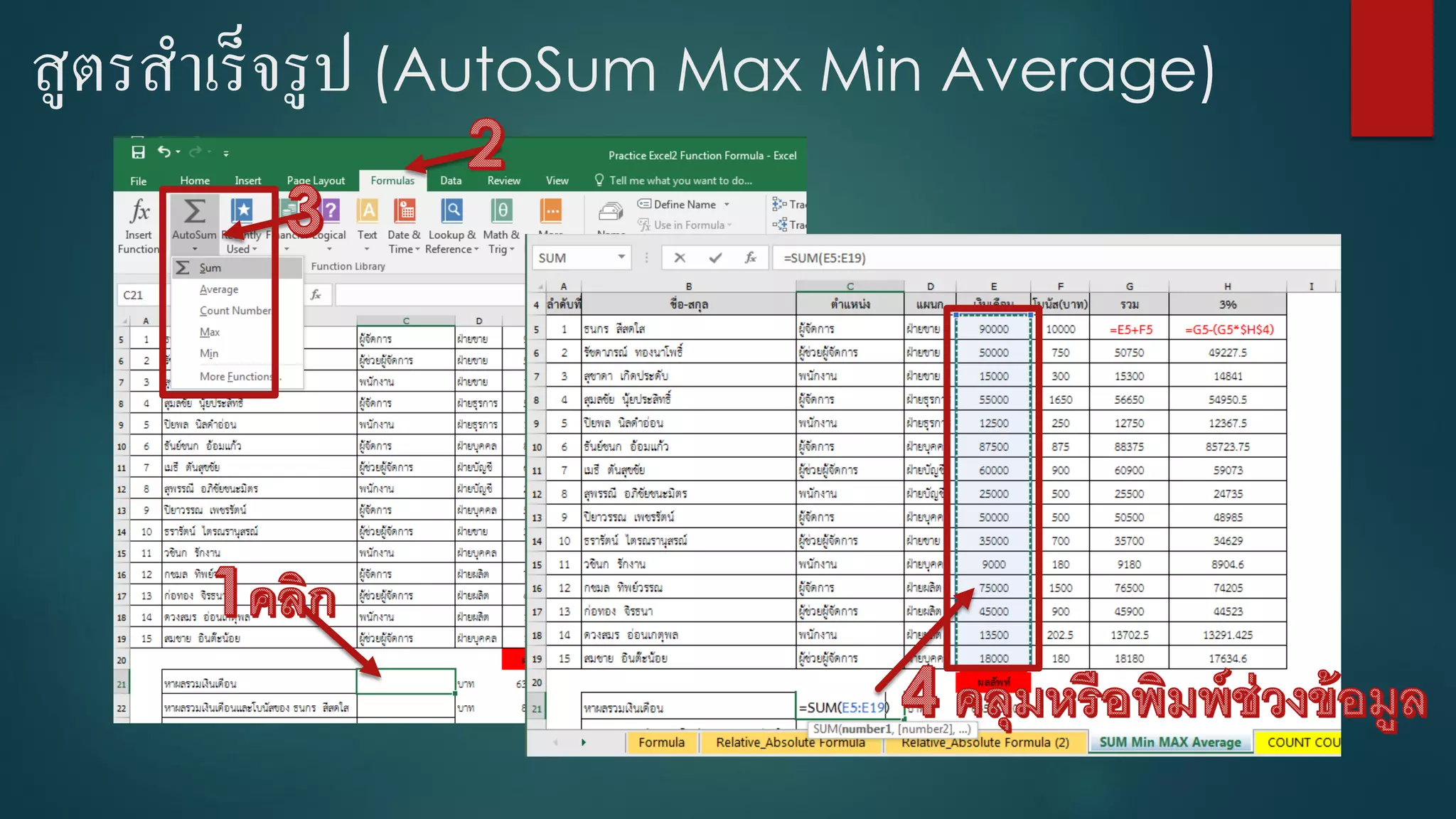Screen dimensions: 1456x819
Task: Open the Date & Time functions icon
Action: tap(405, 210)
